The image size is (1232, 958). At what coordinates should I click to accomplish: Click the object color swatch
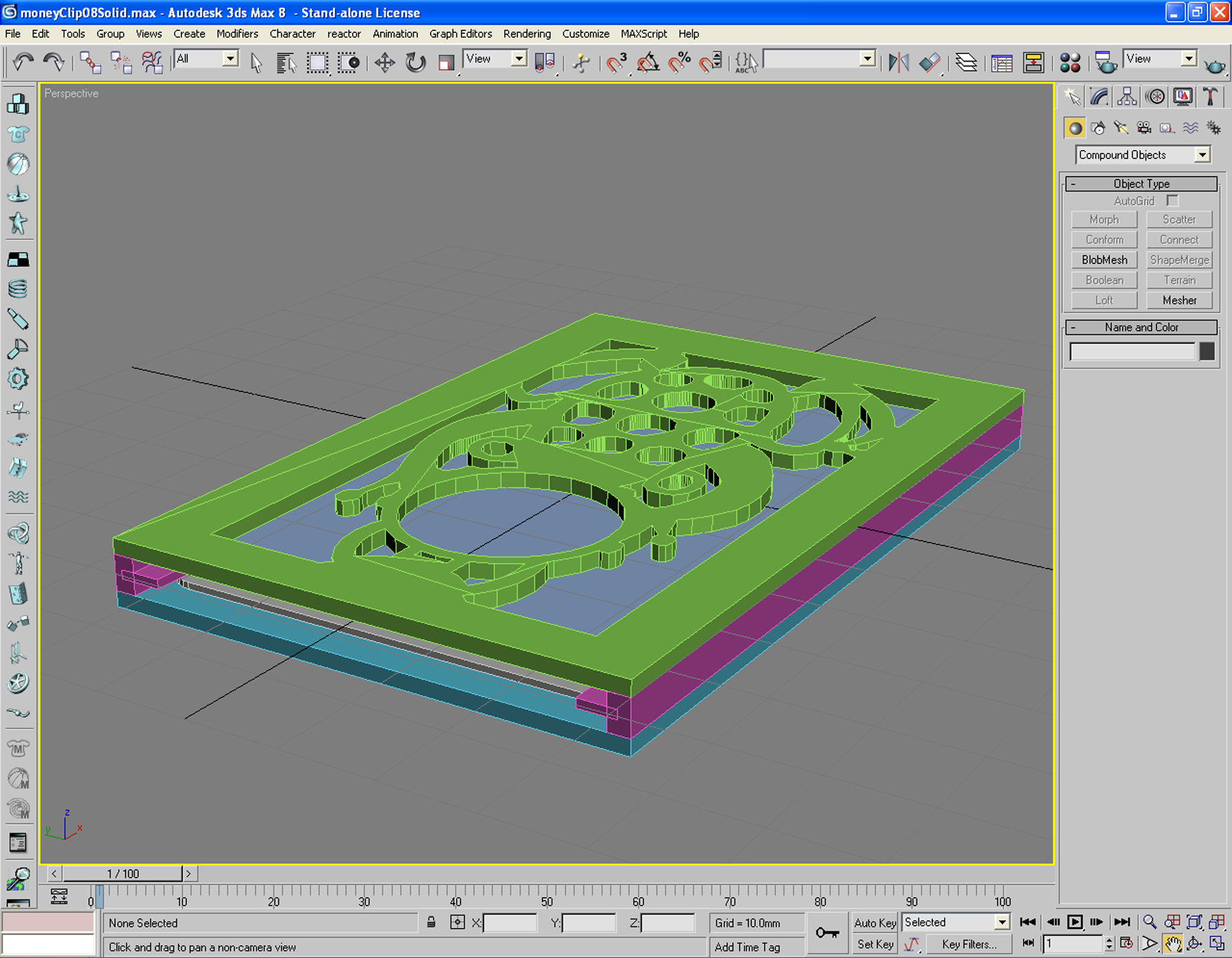[x=1207, y=351]
